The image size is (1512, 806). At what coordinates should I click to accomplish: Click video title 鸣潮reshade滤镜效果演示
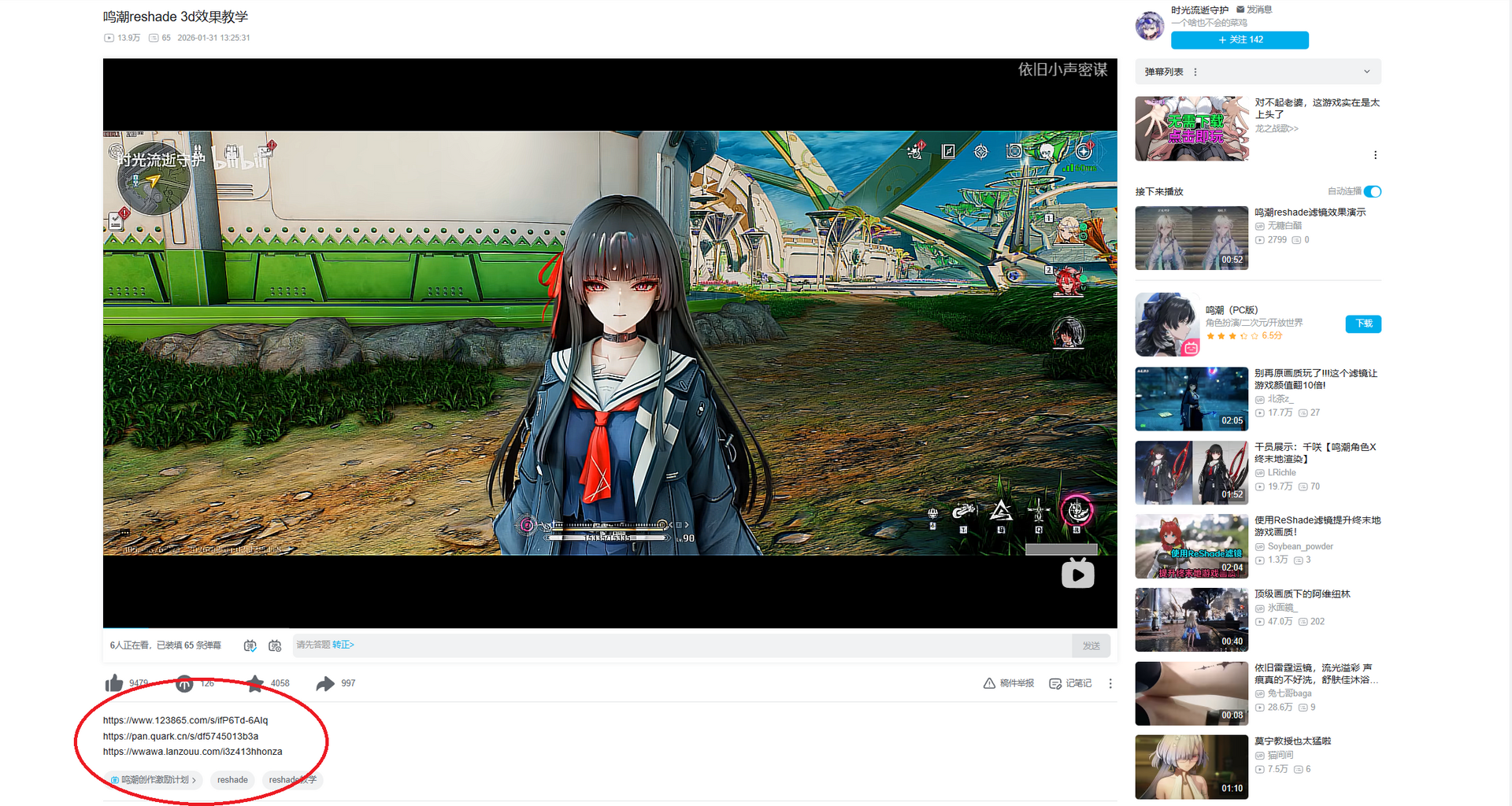coord(1310,213)
